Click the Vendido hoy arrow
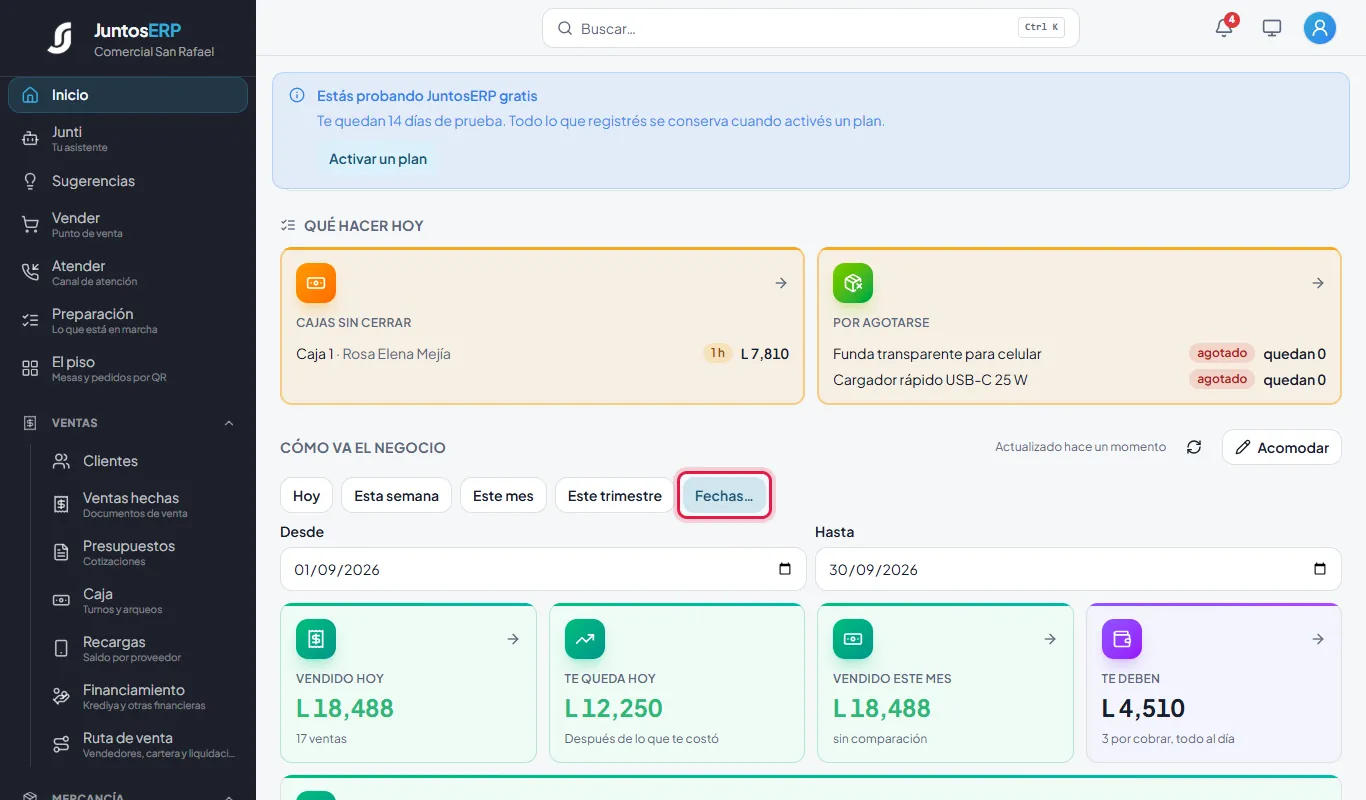The height and width of the screenshot is (800, 1366). coord(513,639)
